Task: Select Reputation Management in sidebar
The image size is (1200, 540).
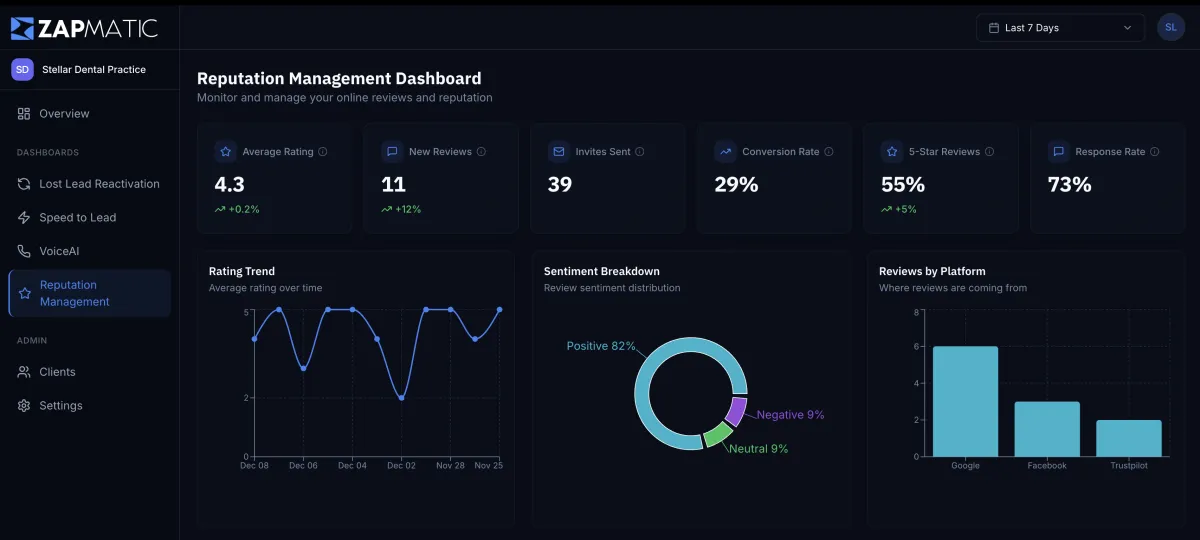Action: 89,293
